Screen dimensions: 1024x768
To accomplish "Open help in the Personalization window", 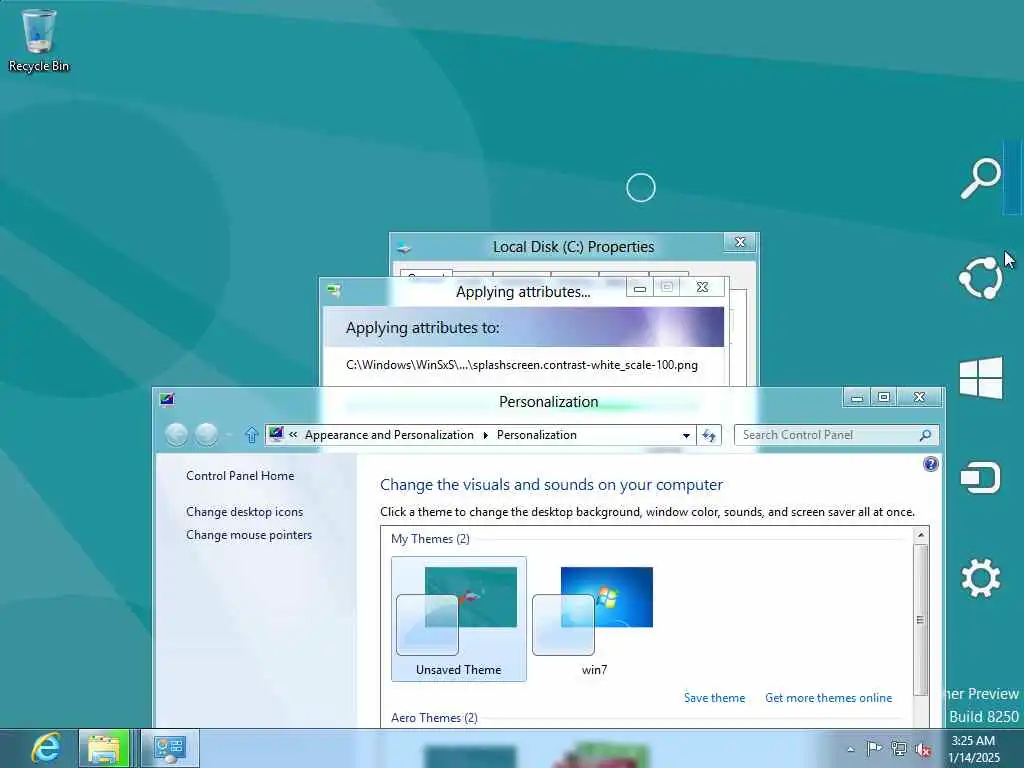I will (x=931, y=464).
